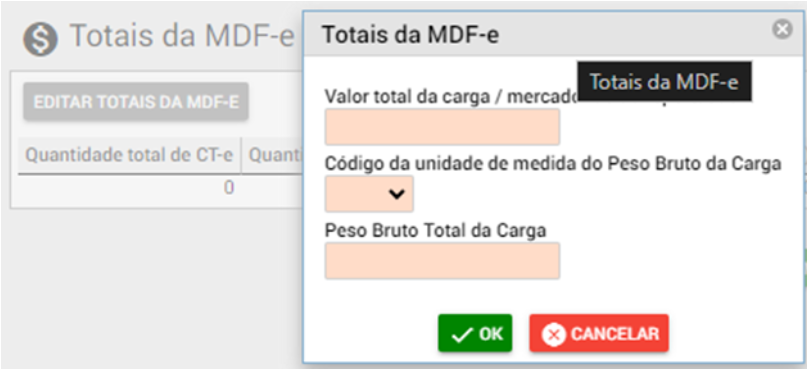
Task: Click the checkmark icon inside the OK button
Action: point(462,335)
